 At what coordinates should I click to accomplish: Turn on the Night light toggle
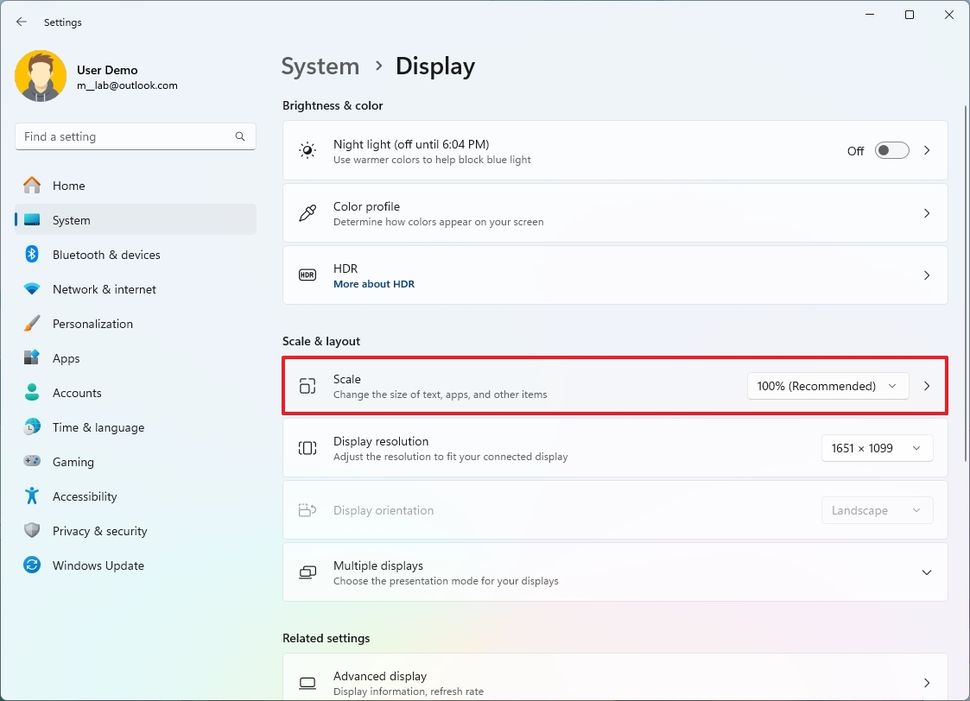point(890,150)
